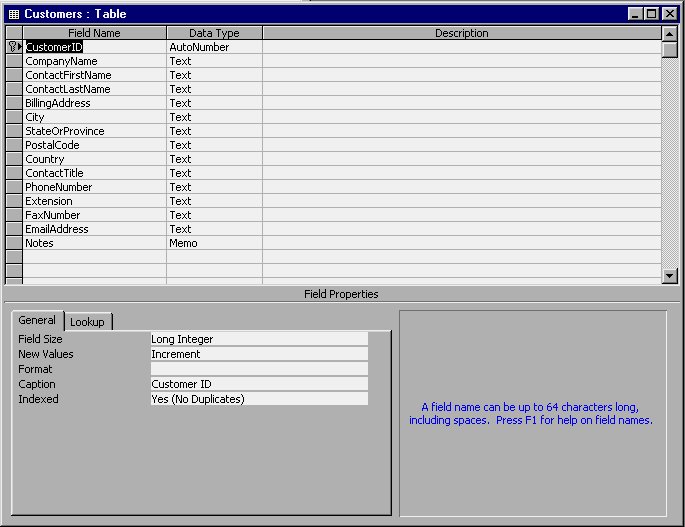Click the New Values property showing Increment
The height and width of the screenshot is (527, 685).
(258, 354)
